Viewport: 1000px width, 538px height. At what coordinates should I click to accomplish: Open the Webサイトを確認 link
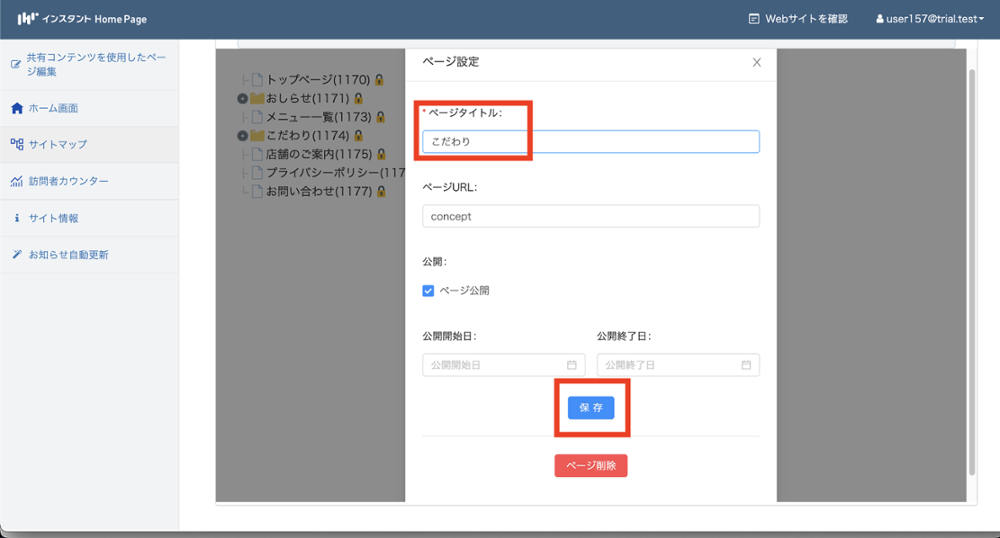click(798, 18)
